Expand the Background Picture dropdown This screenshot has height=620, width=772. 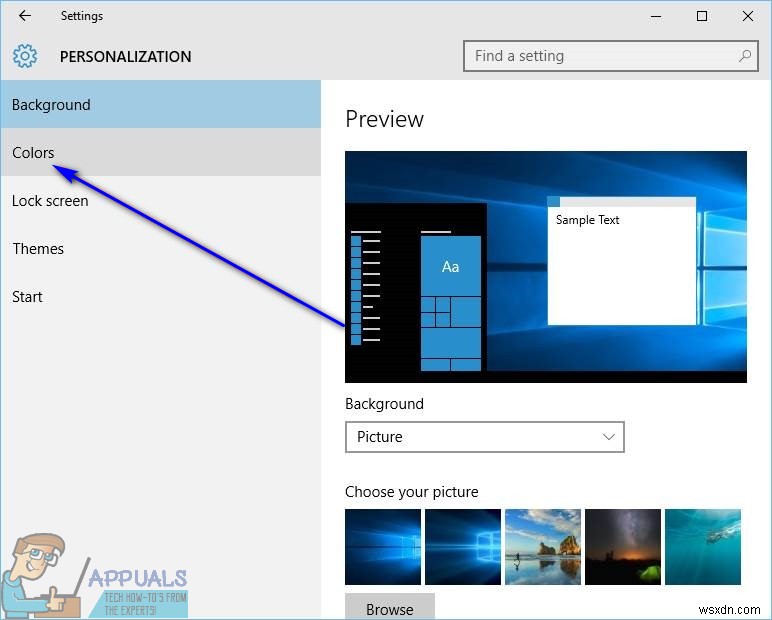point(485,437)
